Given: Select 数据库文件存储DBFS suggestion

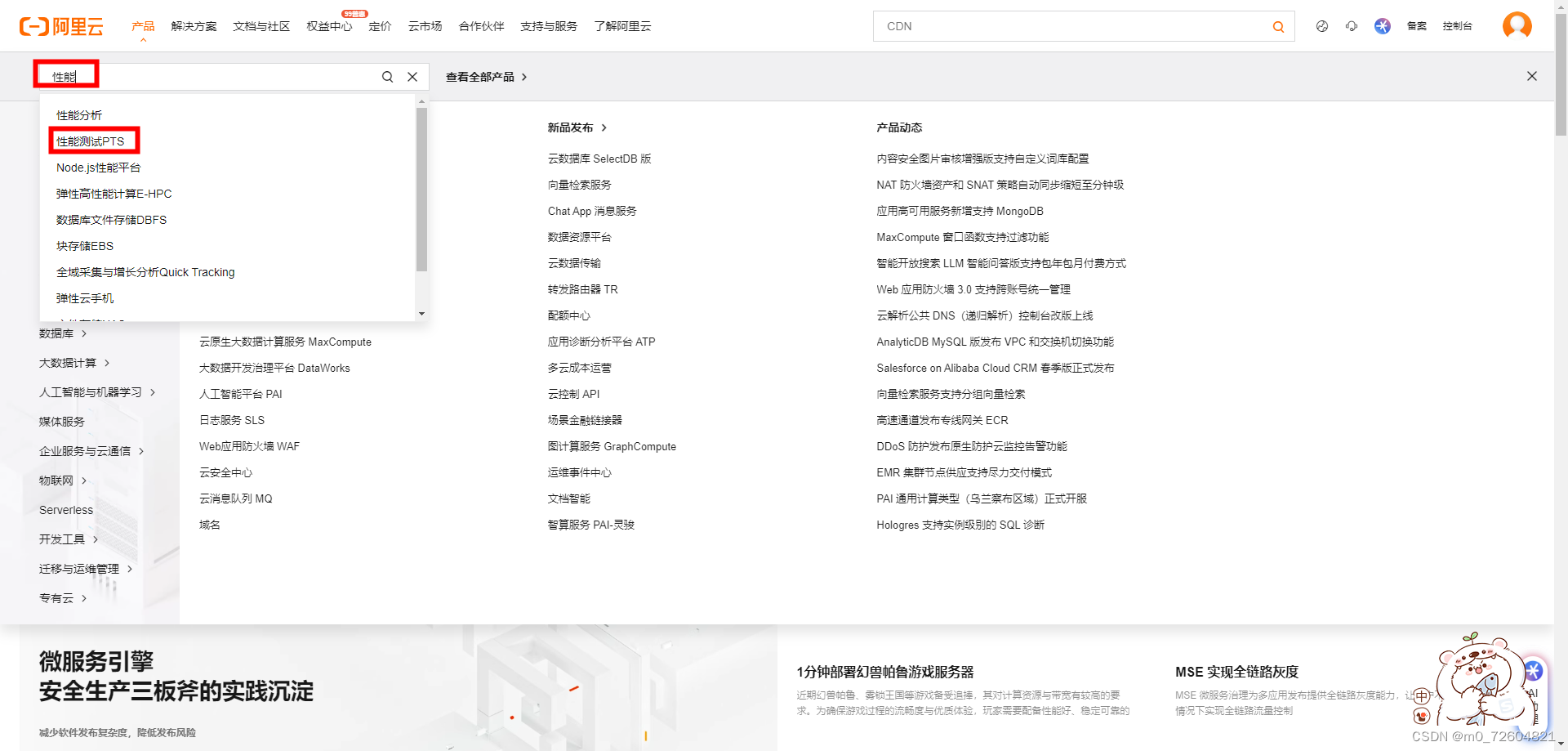Looking at the screenshot, I should (x=112, y=220).
